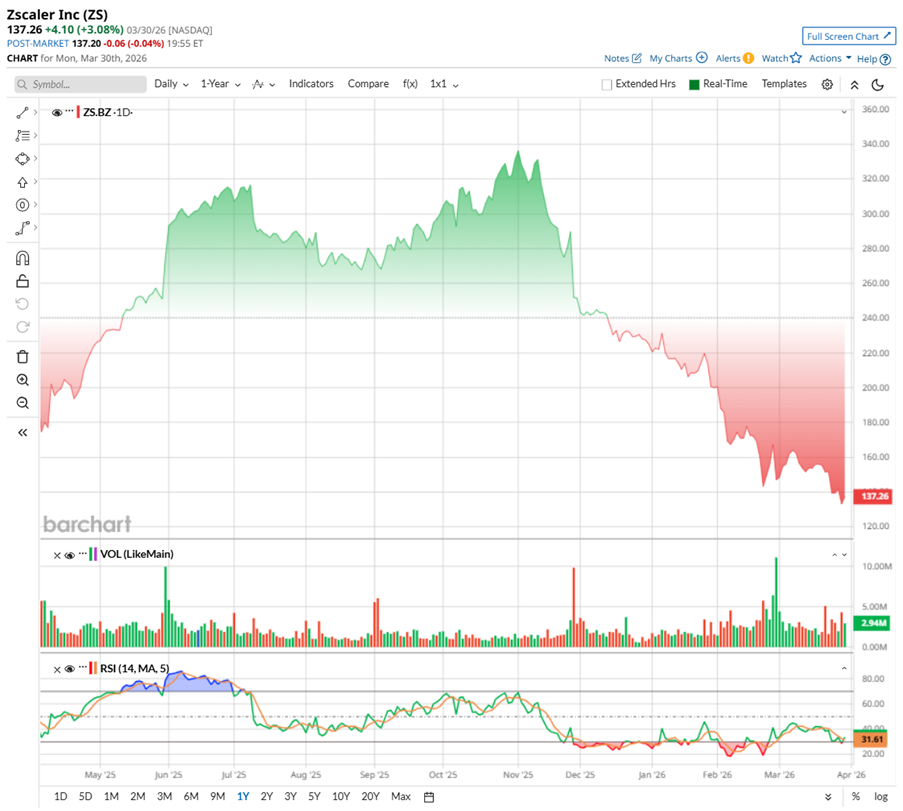903x811 pixels.
Task: Open the My Charts link
Action: tap(671, 58)
